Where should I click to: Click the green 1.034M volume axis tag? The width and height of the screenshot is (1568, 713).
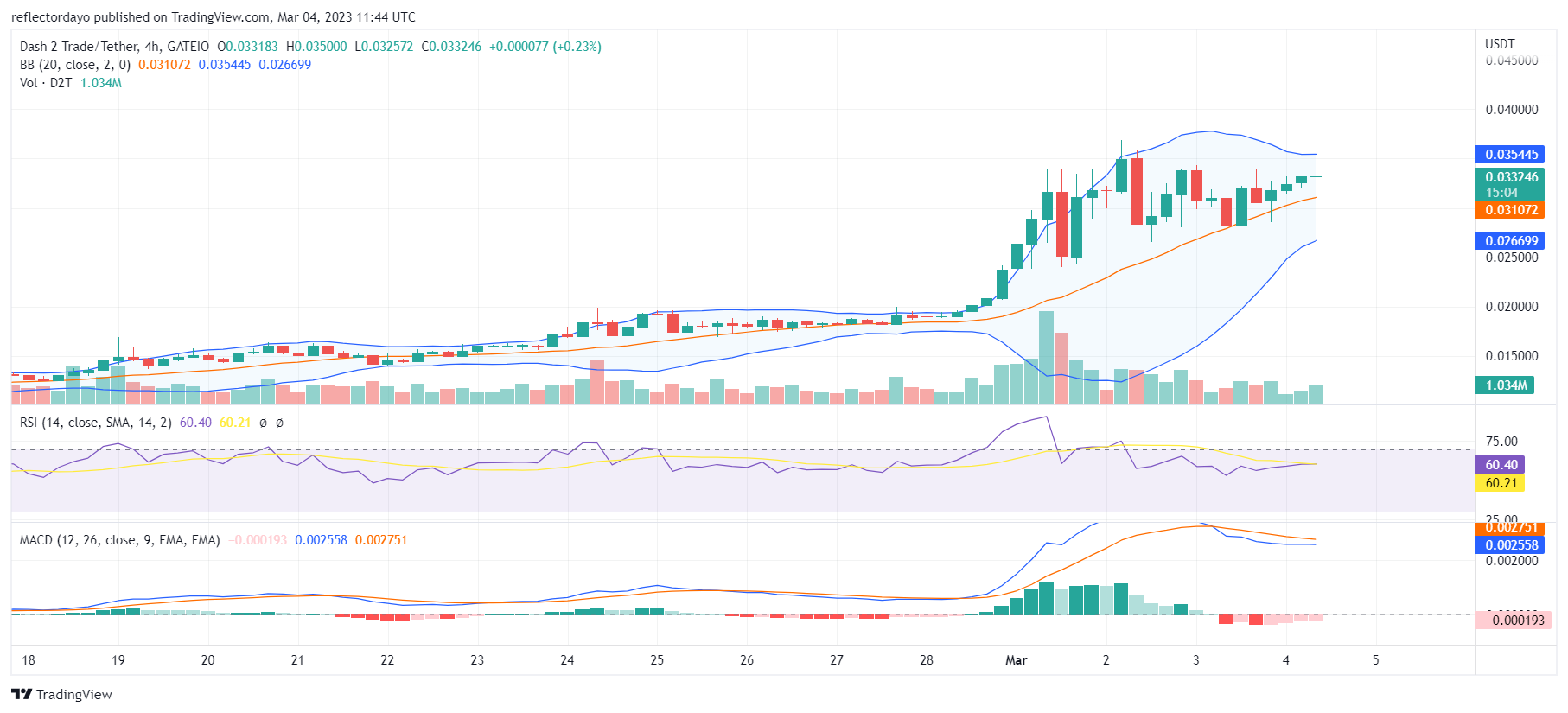[1505, 385]
